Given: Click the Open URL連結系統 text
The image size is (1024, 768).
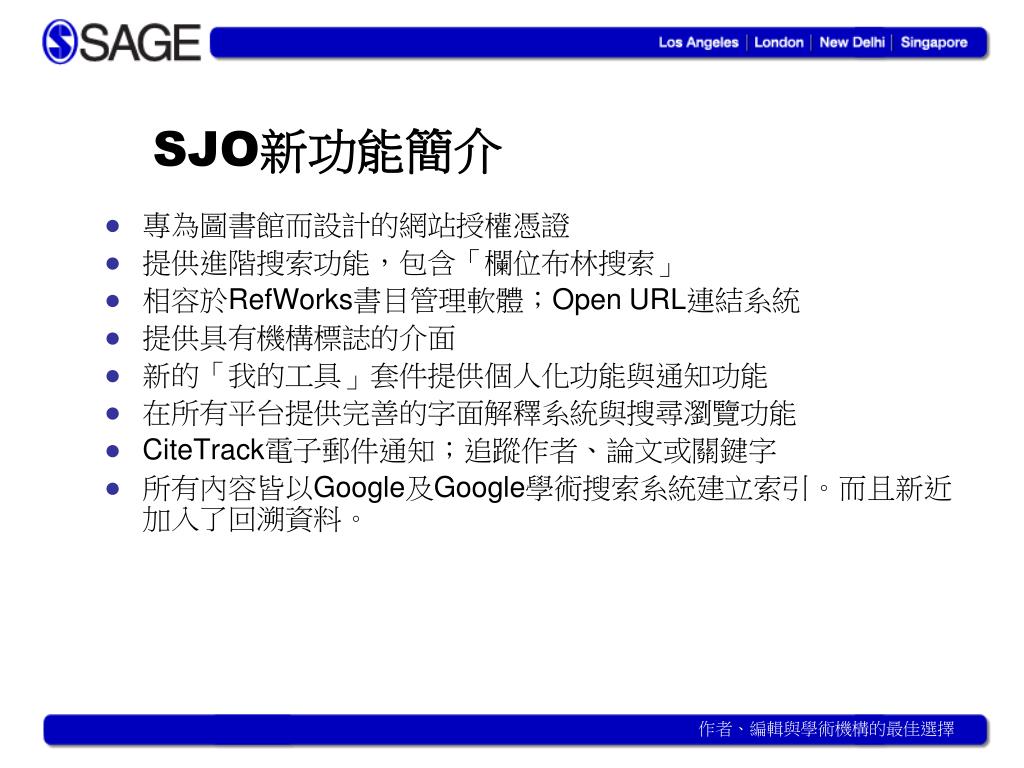Looking at the screenshot, I should pyautogui.click(x=676, y=300).
